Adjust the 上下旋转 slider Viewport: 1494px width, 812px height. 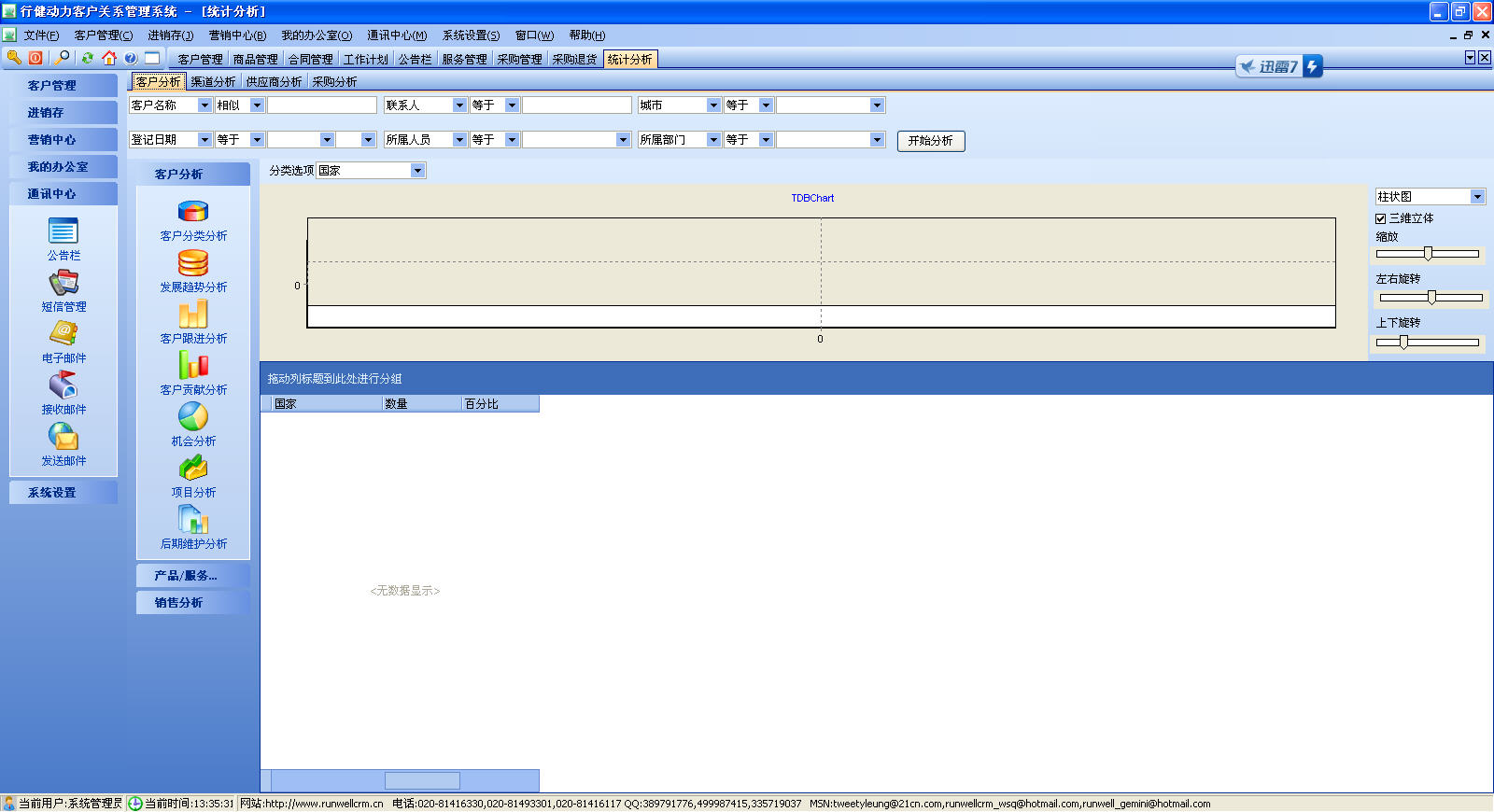tap(1403, 343)
